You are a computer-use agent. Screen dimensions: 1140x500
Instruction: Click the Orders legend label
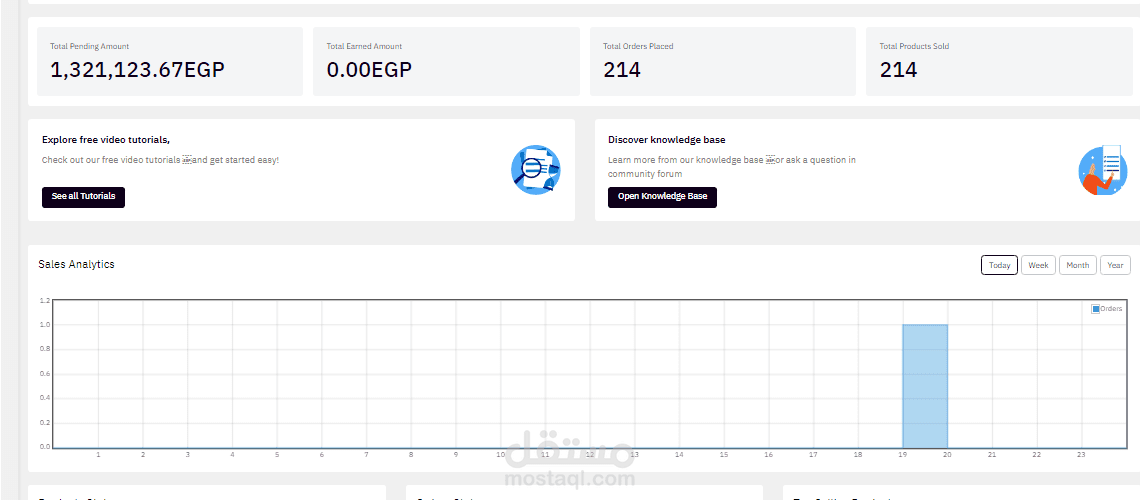(1112, 309)
